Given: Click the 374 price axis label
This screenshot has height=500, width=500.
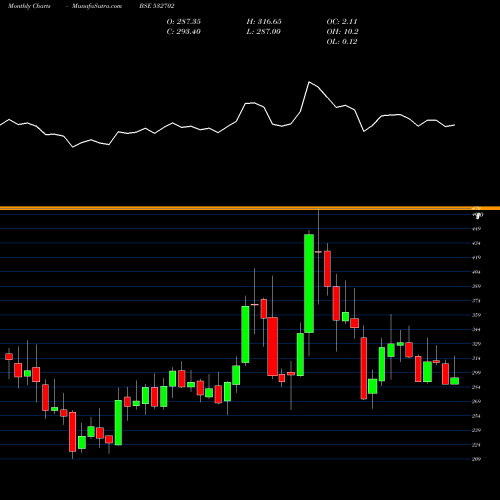Looking at the screenshot, I should point(477,301).
